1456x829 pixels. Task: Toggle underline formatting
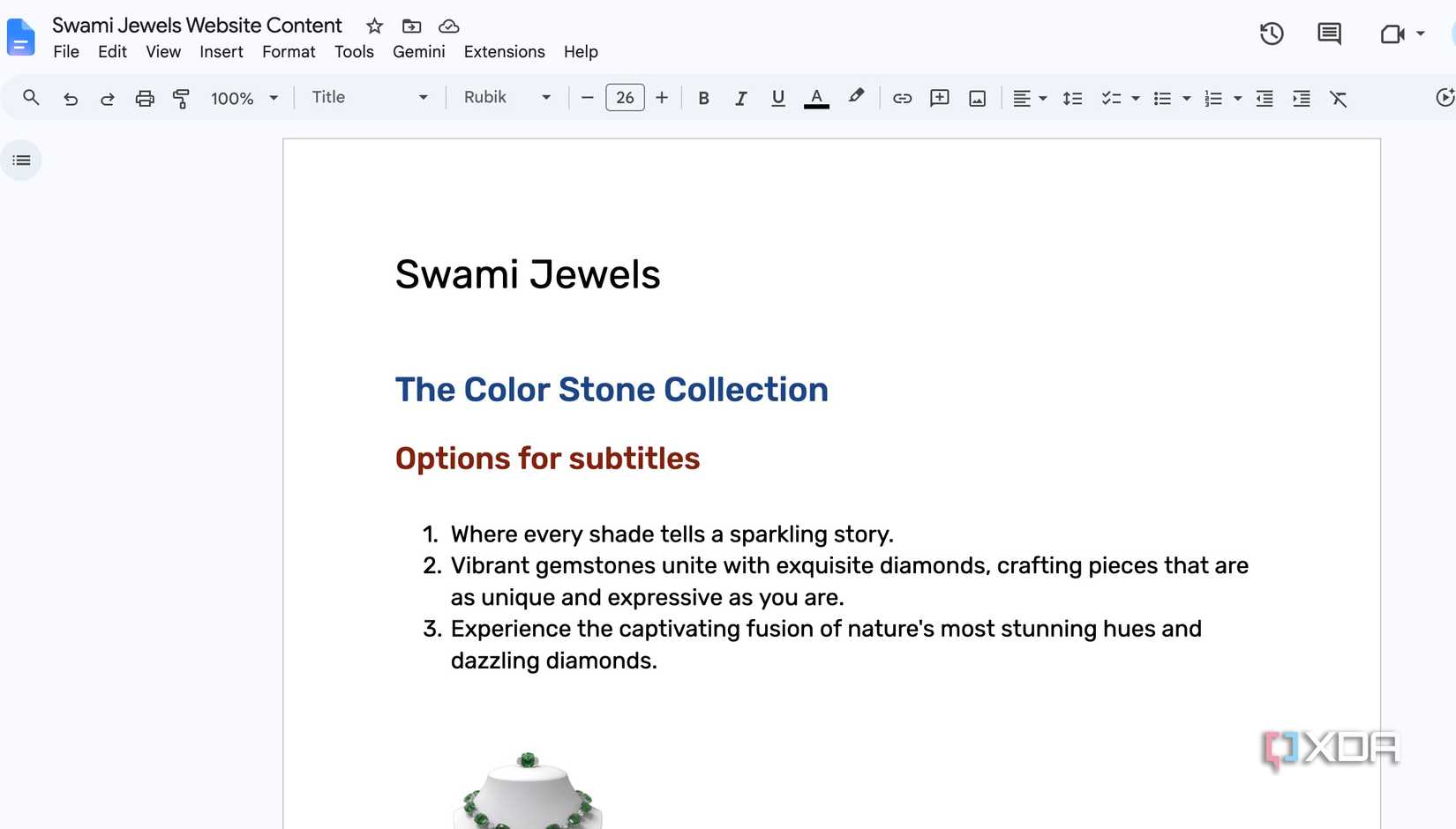pos(777,99)
